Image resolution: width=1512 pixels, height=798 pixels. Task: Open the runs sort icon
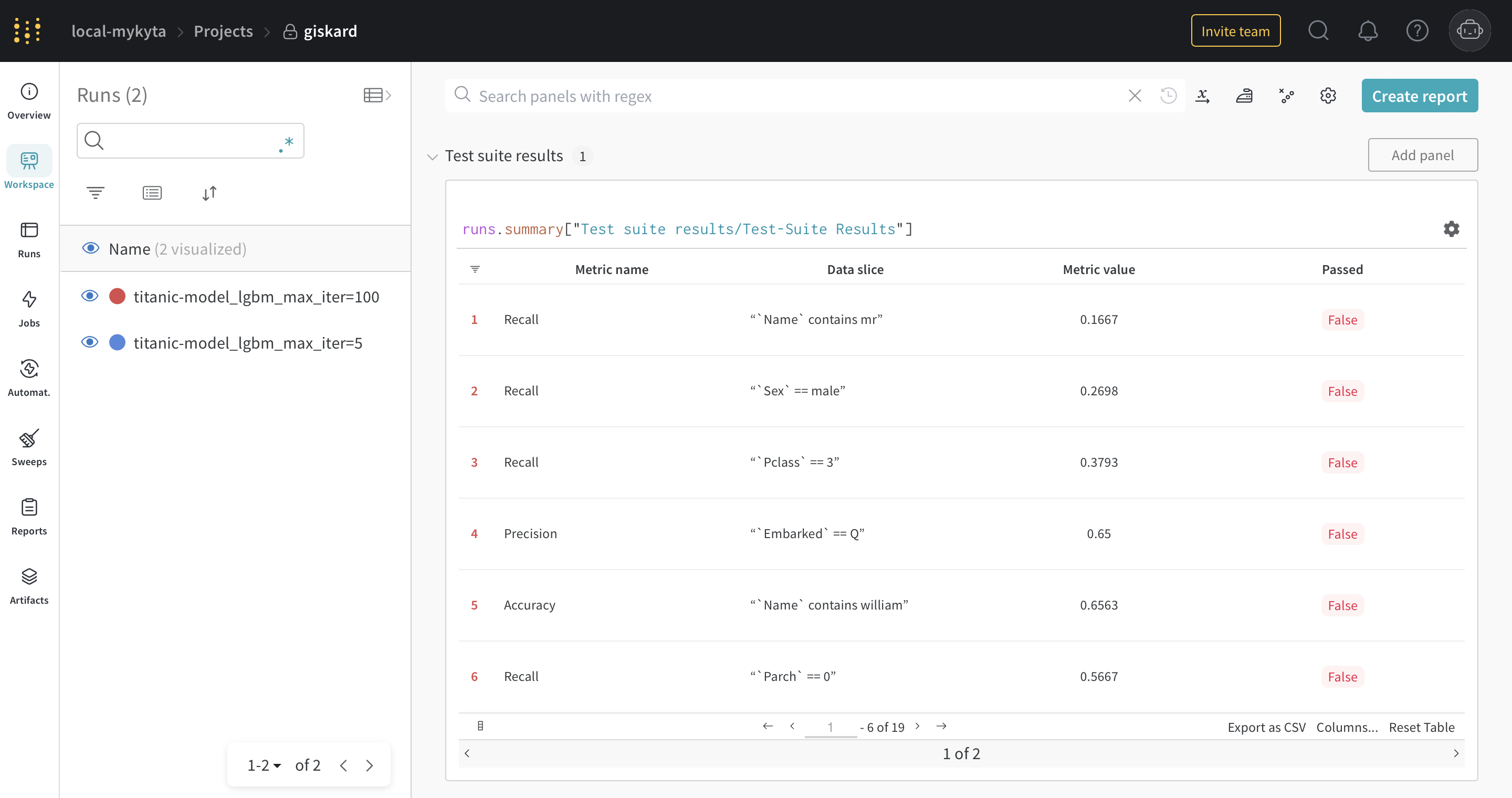pyautogui.click(x=209, y=193)
